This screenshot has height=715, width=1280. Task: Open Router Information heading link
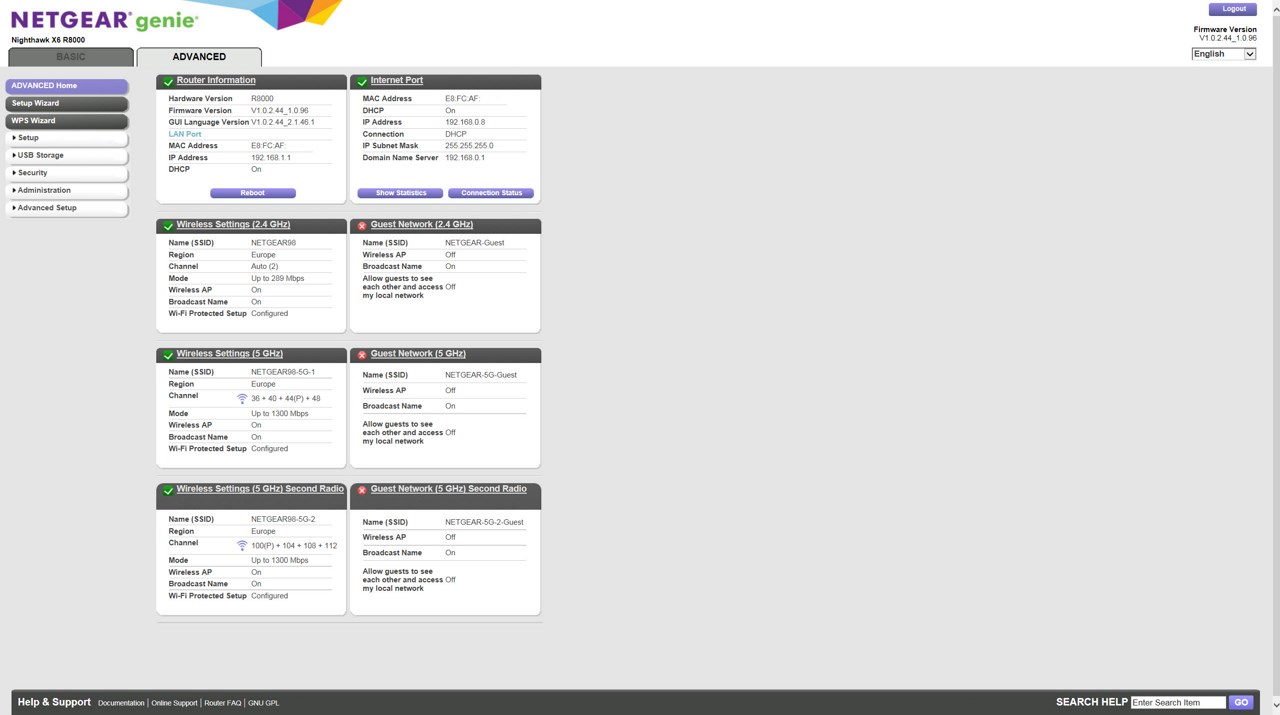(216, 80)
